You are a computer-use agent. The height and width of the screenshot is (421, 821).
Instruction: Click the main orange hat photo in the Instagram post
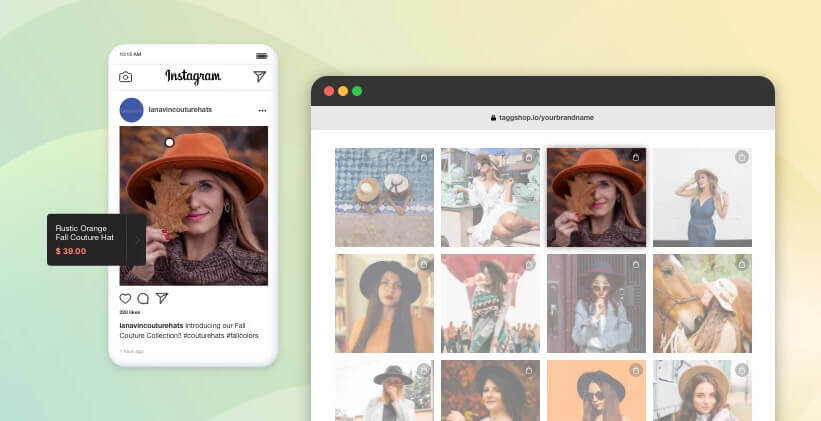coord(194,206)
